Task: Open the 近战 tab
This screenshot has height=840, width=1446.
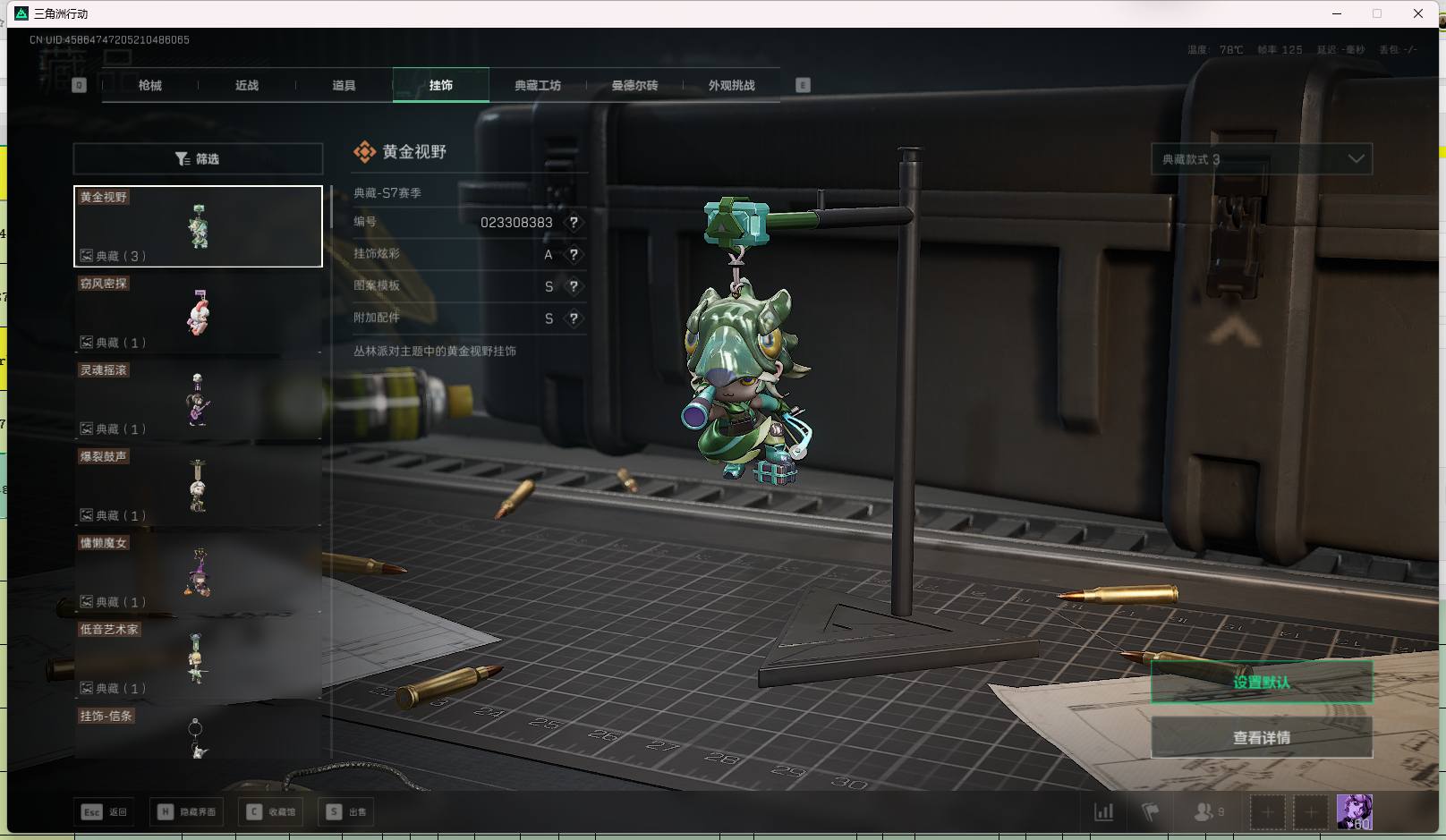Action: 247,85
